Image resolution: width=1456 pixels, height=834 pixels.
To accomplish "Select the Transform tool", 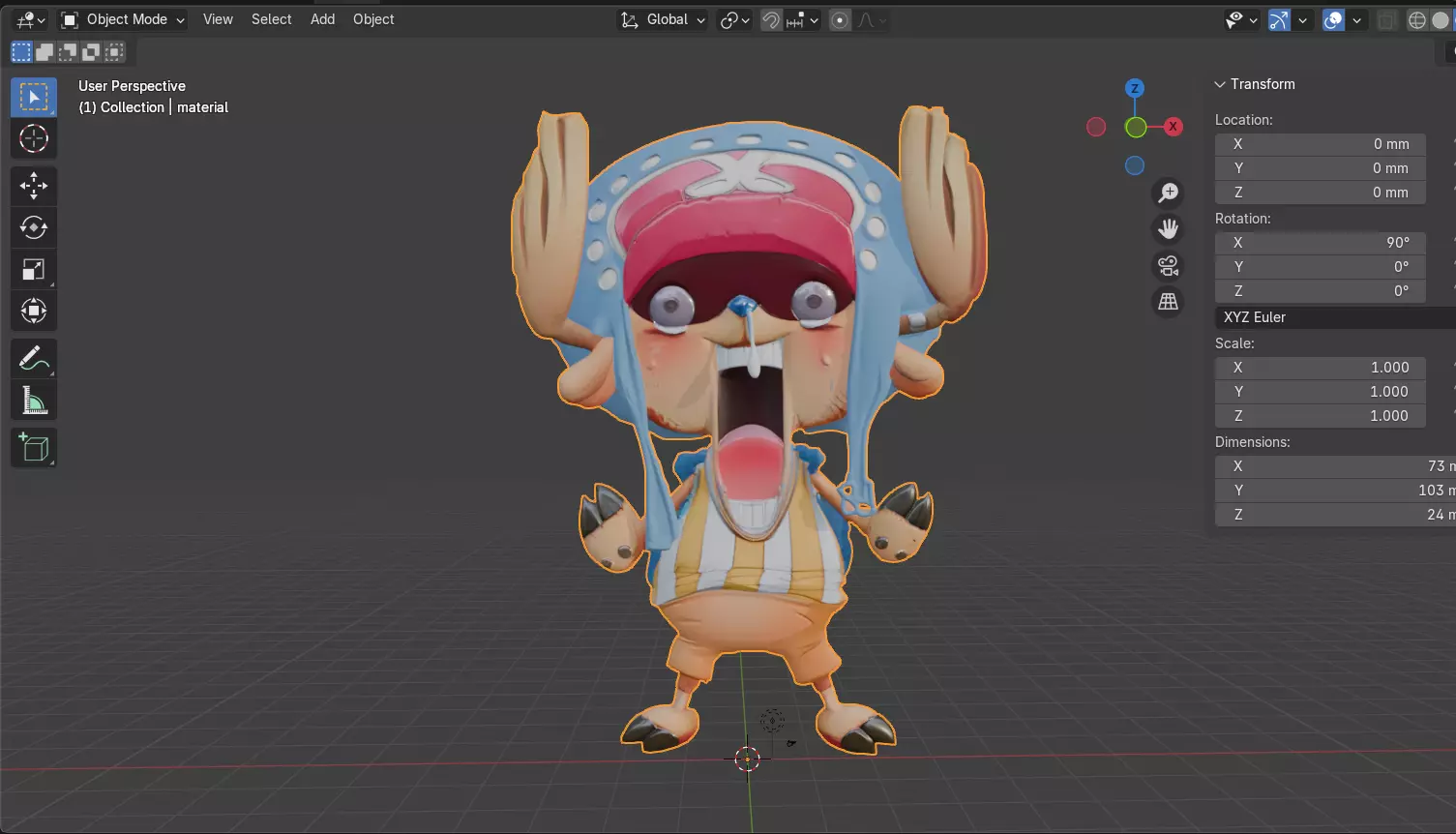I will pos(34,311).
